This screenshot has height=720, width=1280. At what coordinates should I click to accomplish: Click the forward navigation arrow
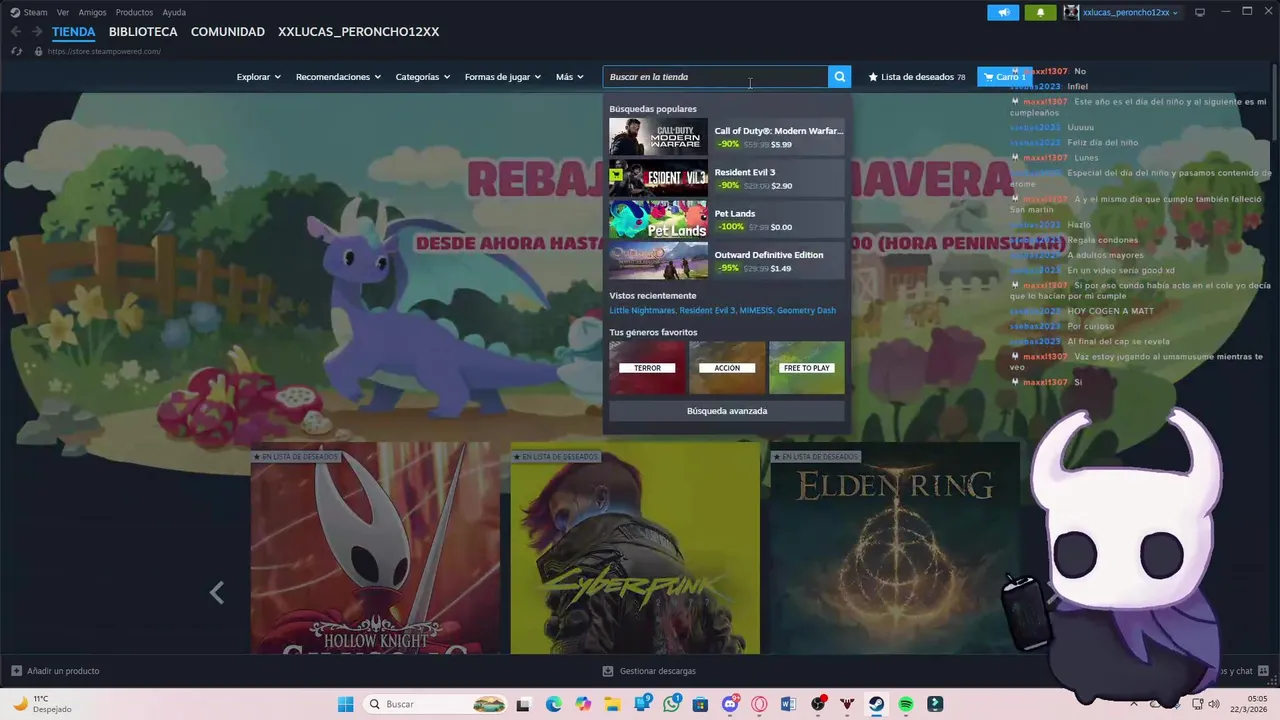pos(37,32)
